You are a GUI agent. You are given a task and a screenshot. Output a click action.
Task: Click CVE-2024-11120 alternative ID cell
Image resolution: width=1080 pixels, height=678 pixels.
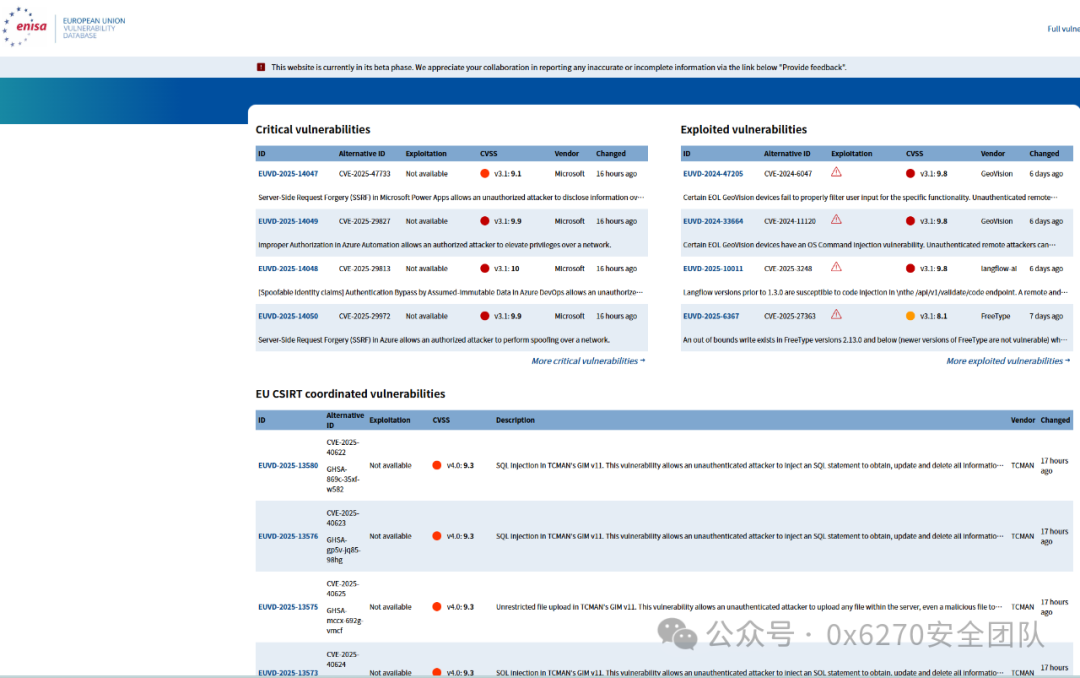[789, 221]
